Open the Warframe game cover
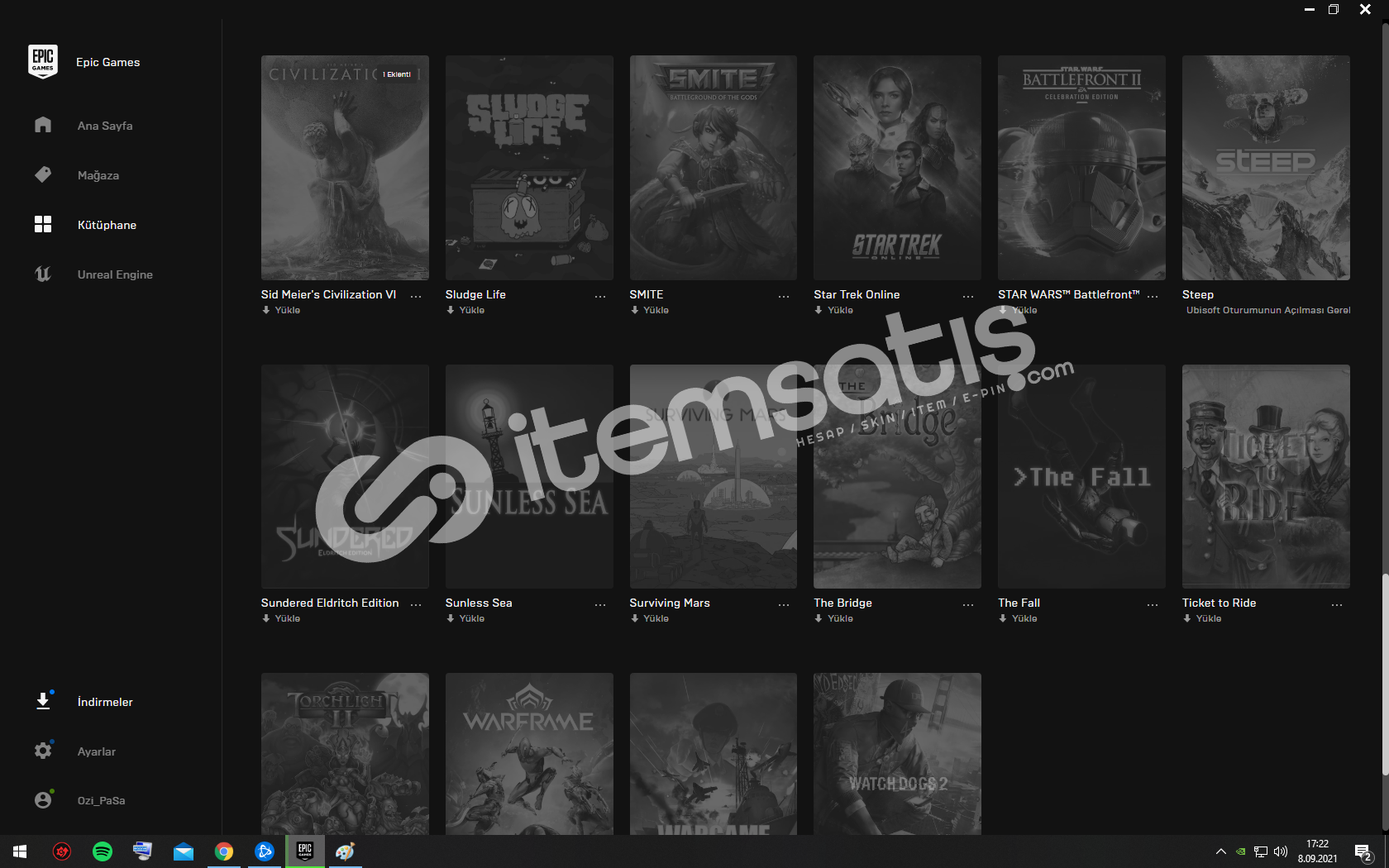 tap(529, 754)
